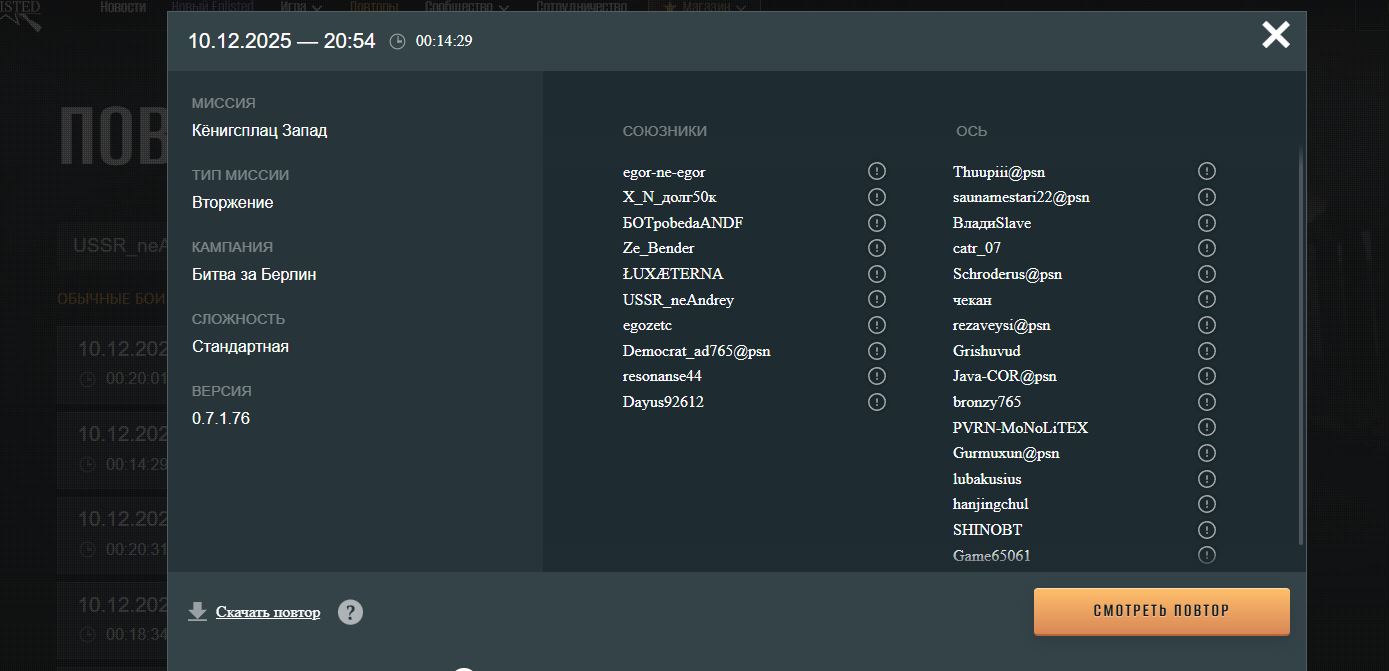Select the info icon beside PVRN-MoNoLiTEX
This screenshot has width=1389, height=671.
coord(1207,428)
